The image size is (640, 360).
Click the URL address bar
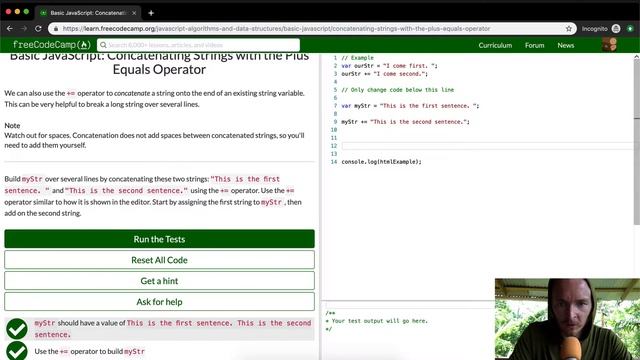pyautogui.click(x=312, y=29)
